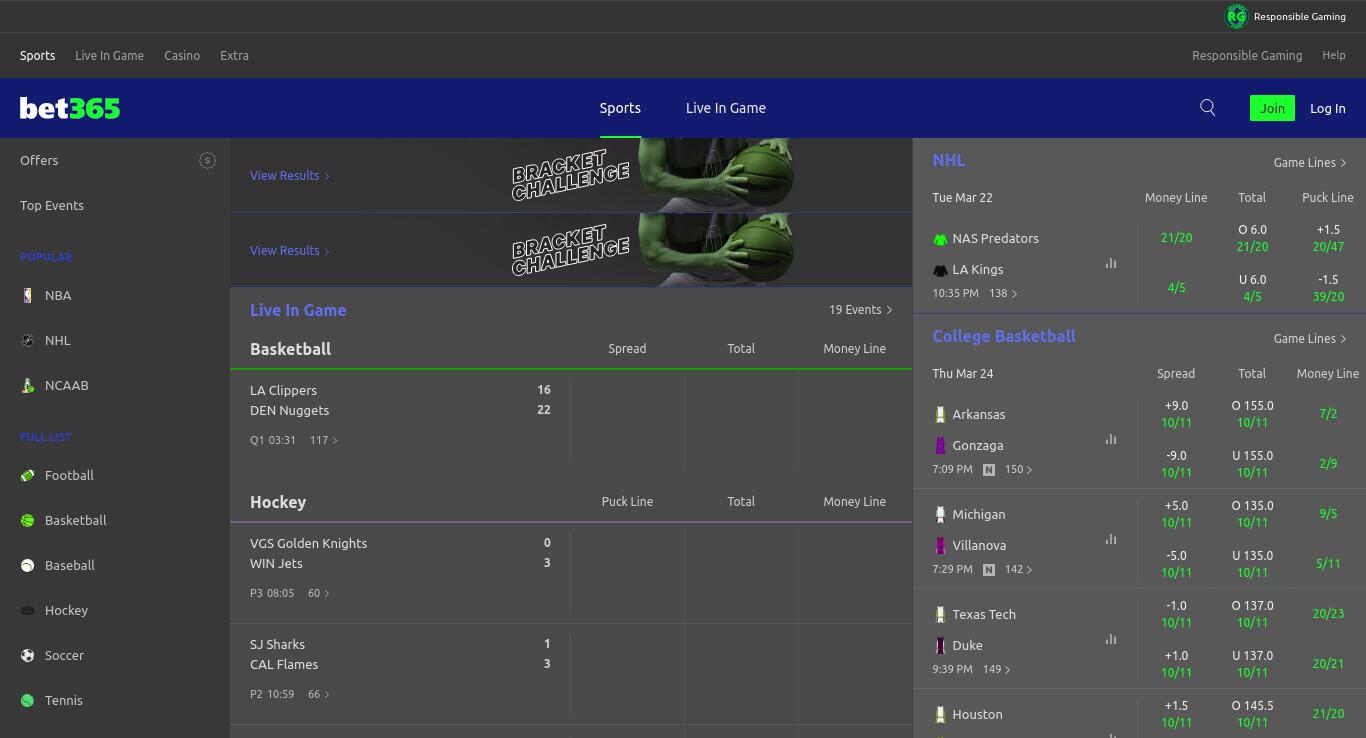Open Top Events in the sidebar

[52, 205]
